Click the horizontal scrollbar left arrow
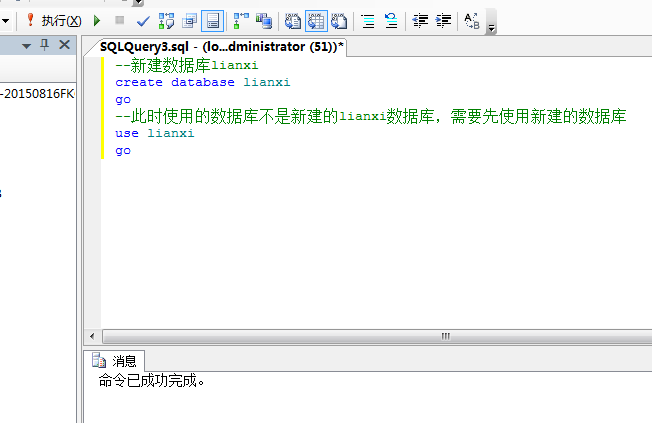 point(92,336)
